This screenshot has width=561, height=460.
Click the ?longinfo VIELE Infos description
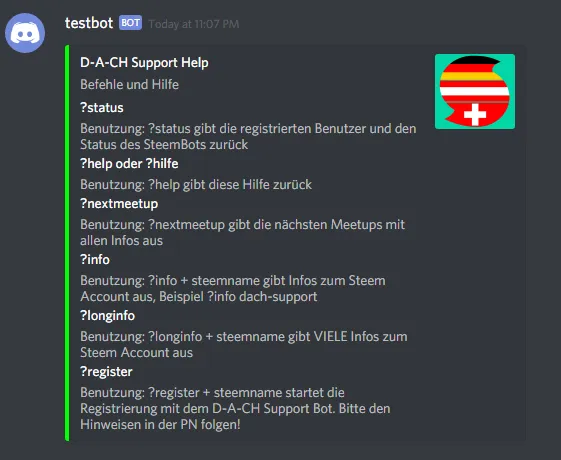[244, 344]
